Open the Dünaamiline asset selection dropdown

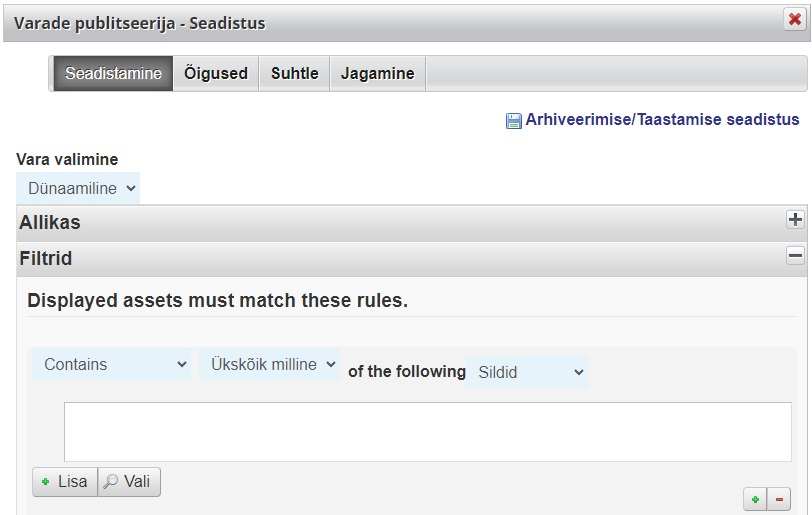coord(78,188)
